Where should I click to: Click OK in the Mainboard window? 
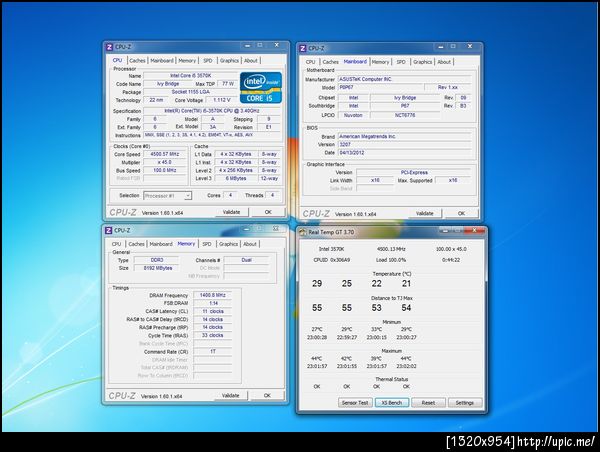coord(461,213)
